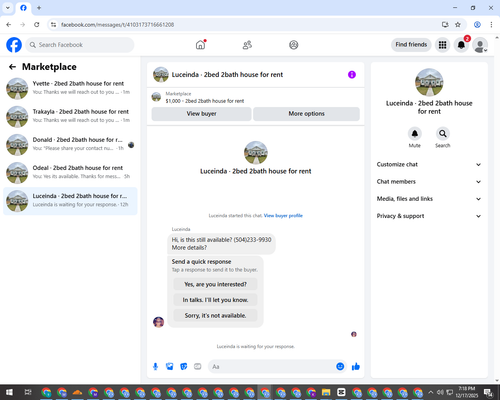
Task: Click the View buyer button
Action: 201,114
